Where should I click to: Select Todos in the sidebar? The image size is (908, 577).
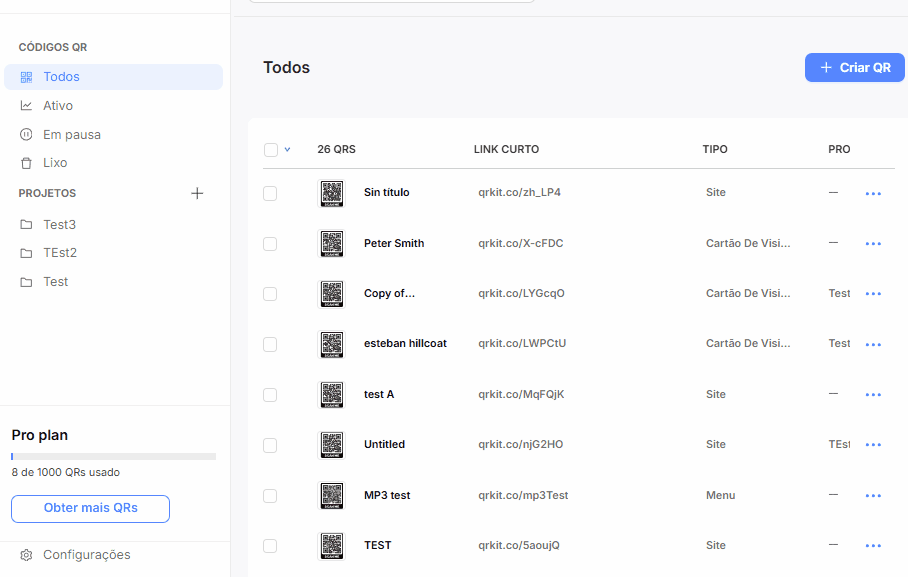coord(61,77)
